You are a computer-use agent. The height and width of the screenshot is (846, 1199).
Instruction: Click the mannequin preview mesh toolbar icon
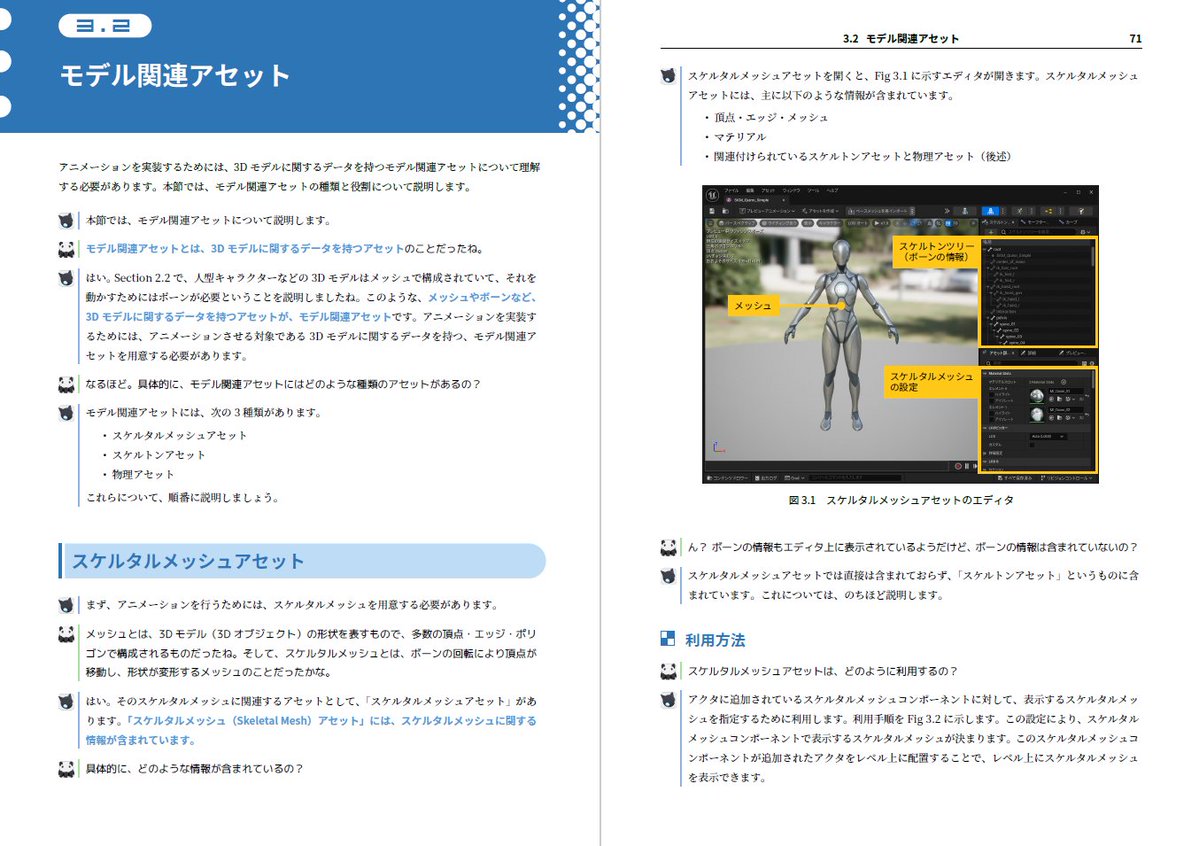[x=964, y=210]
